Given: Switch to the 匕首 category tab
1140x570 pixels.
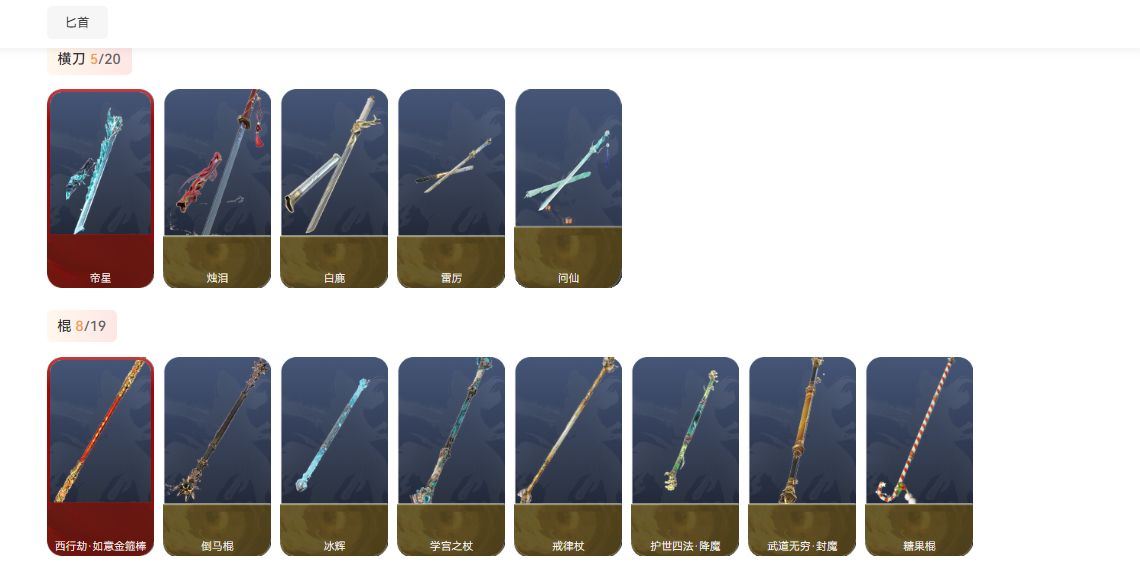Looking at the screenshot, I should [77, 23].
